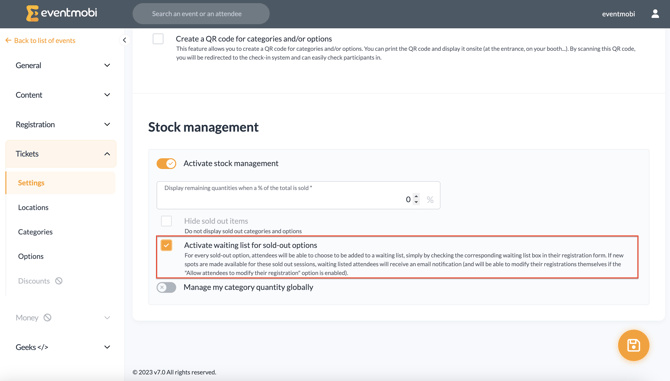
Task: Turn off Activate stock management toggle
Action: 166,163
